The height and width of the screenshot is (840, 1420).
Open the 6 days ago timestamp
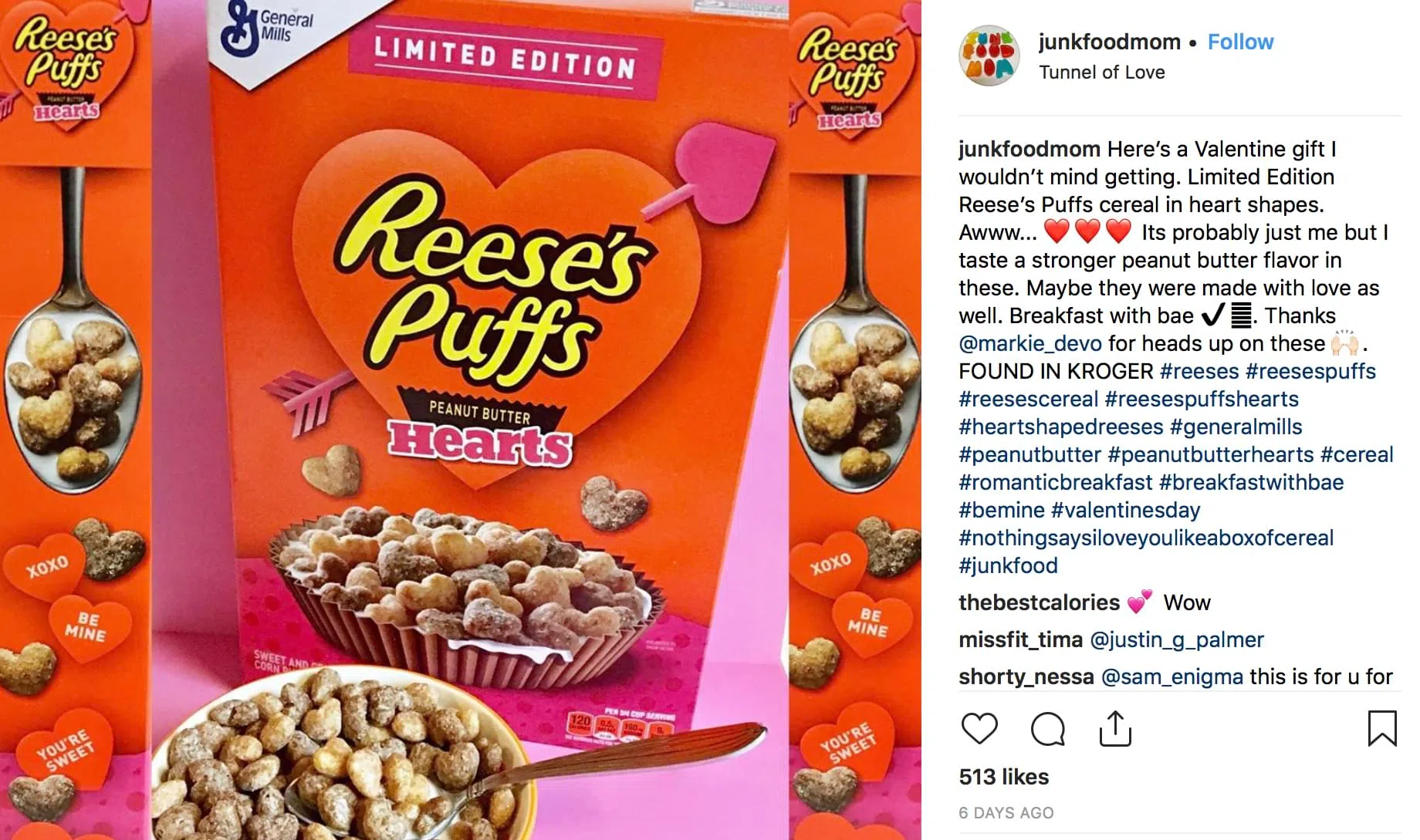1006,812
